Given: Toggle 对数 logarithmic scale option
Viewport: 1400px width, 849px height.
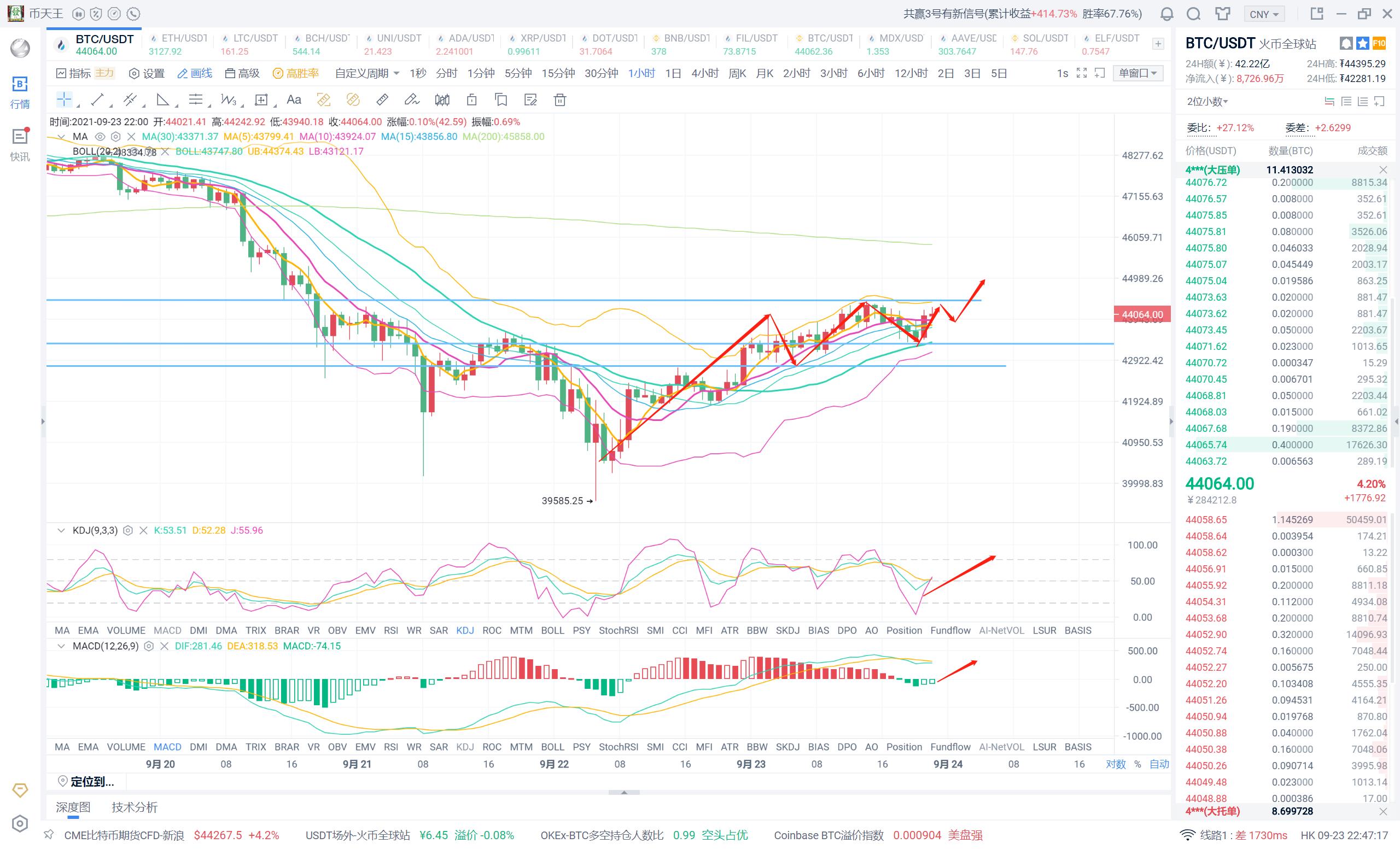Looking at the screenshot, I should [x=1115, y=764].
